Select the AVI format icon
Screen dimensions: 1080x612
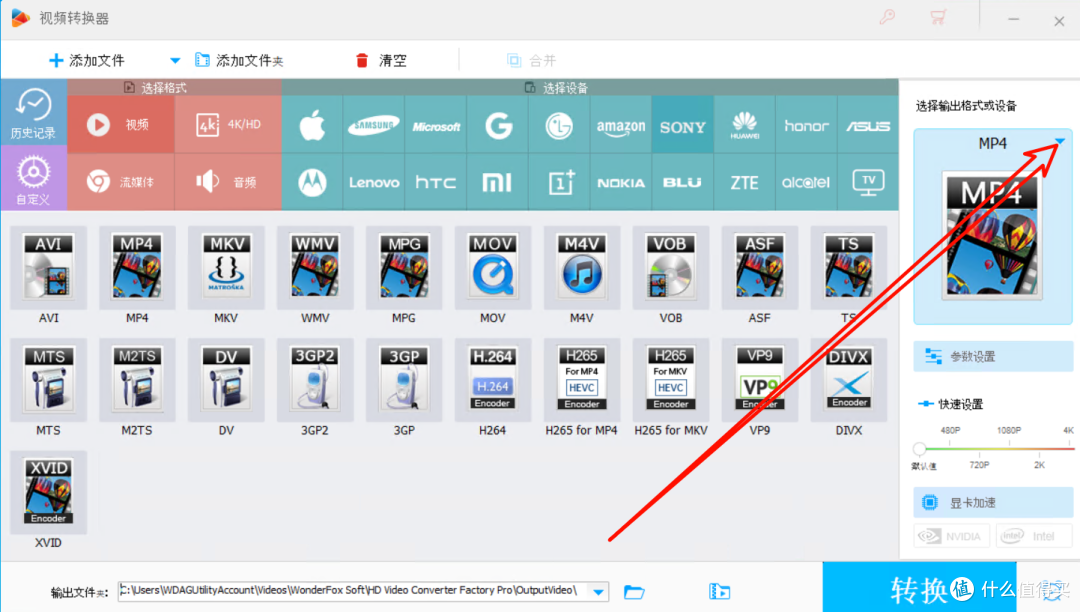pyautogui.click(x=48, y=268)
